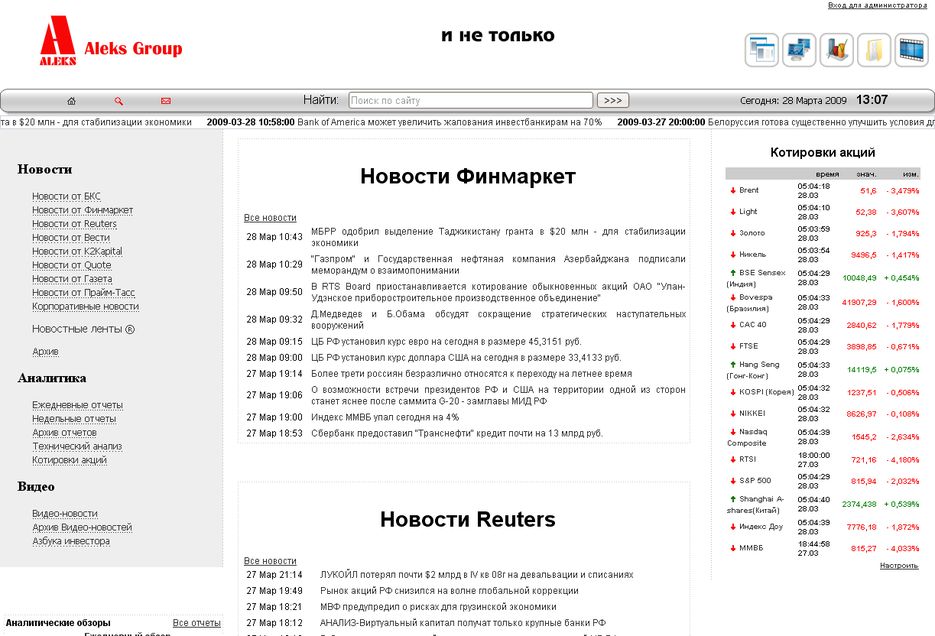
Task: Open the euro rate 45,3151 news item
Action: coord(446,342)
